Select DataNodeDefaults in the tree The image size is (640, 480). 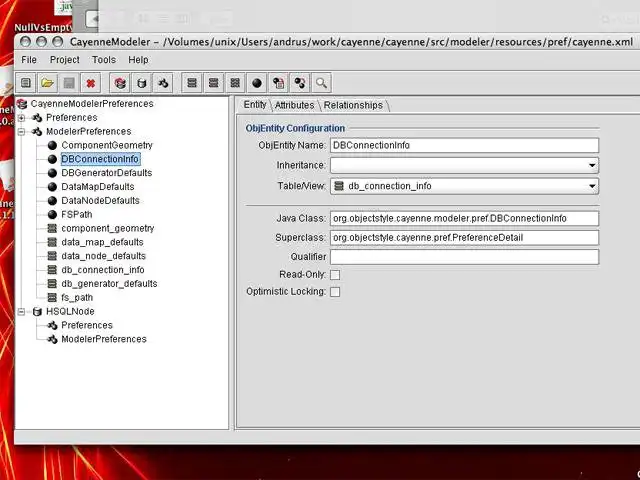100,201
